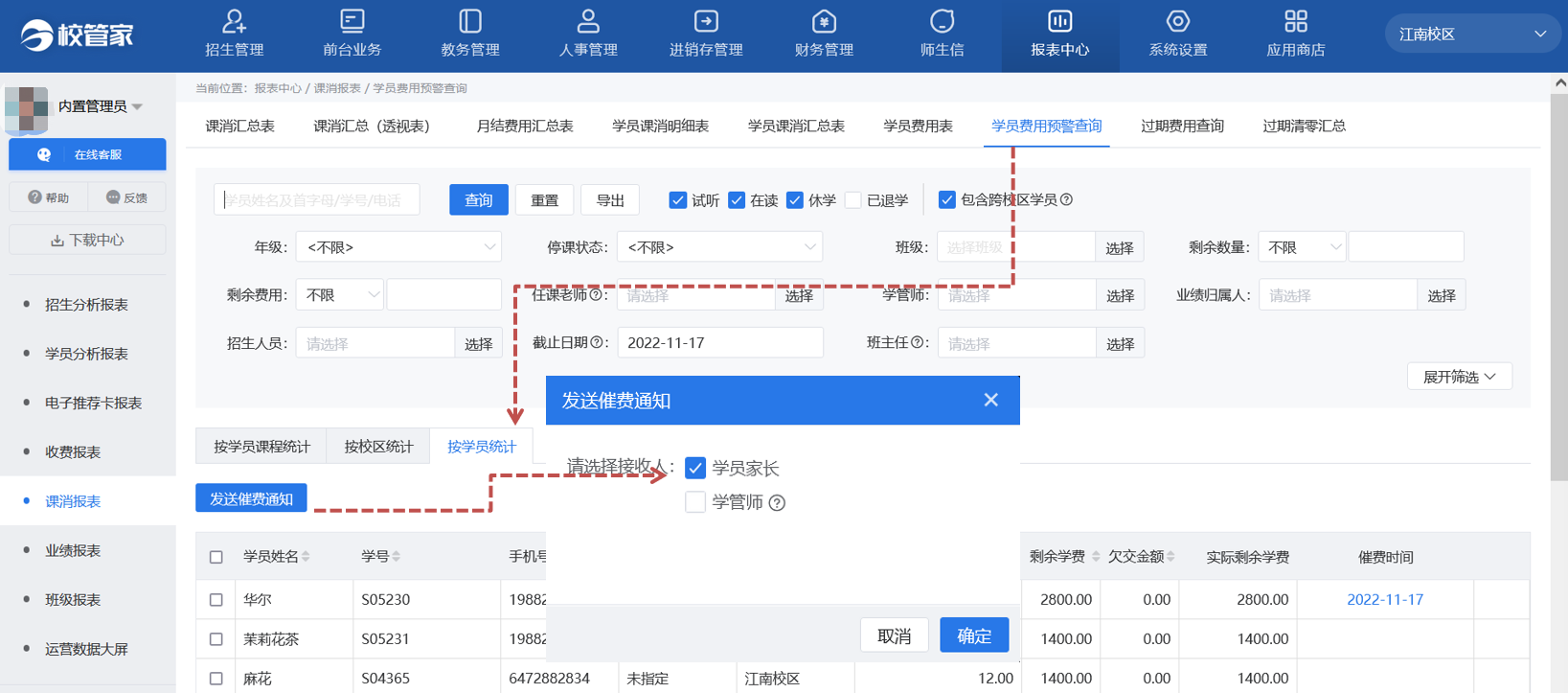This screenshot has width=1568, height=693.
Task: Expand the 江南校区 campus dropdown
Action: point(1471,35)
